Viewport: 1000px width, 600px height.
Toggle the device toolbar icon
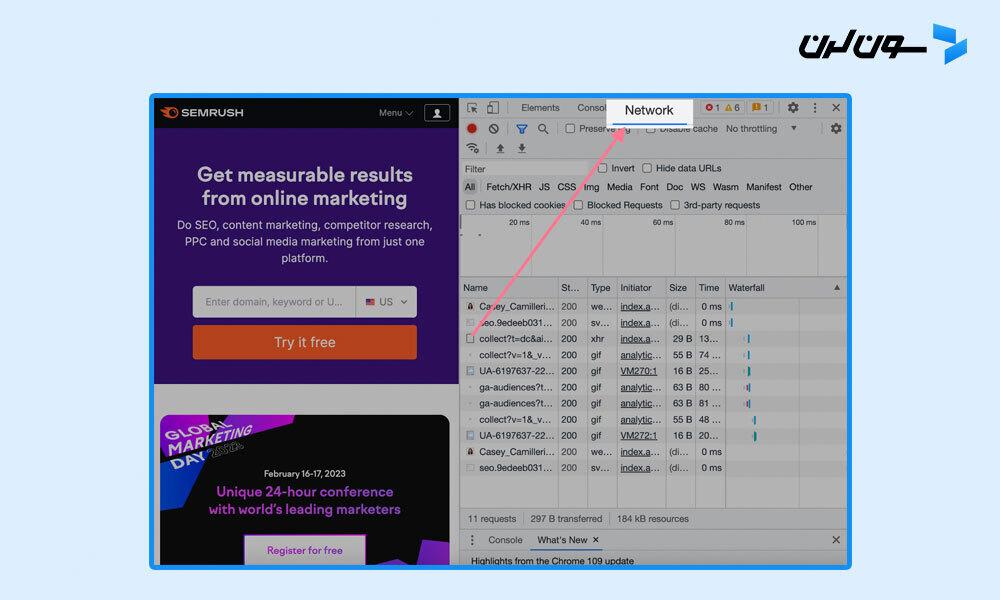pos(493,108)
